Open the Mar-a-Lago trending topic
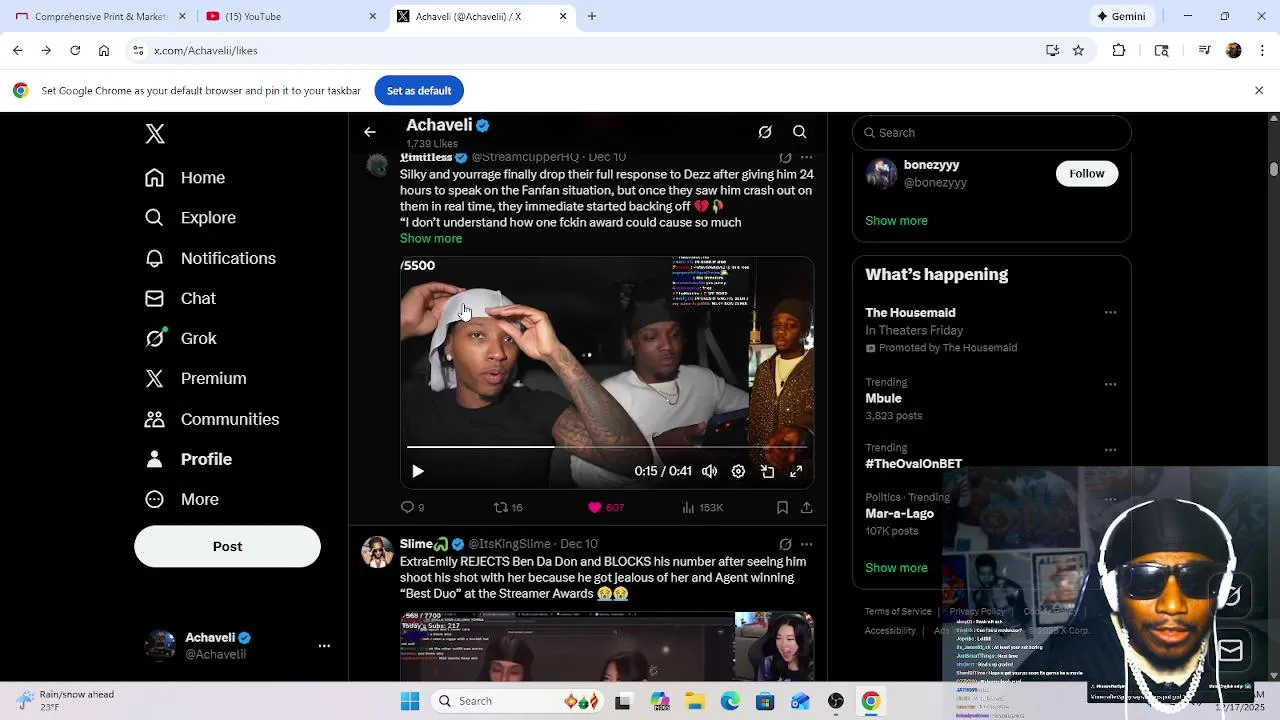Image resolution: width=1280 pixels, height=720 pixels. [x=899, y=513]
